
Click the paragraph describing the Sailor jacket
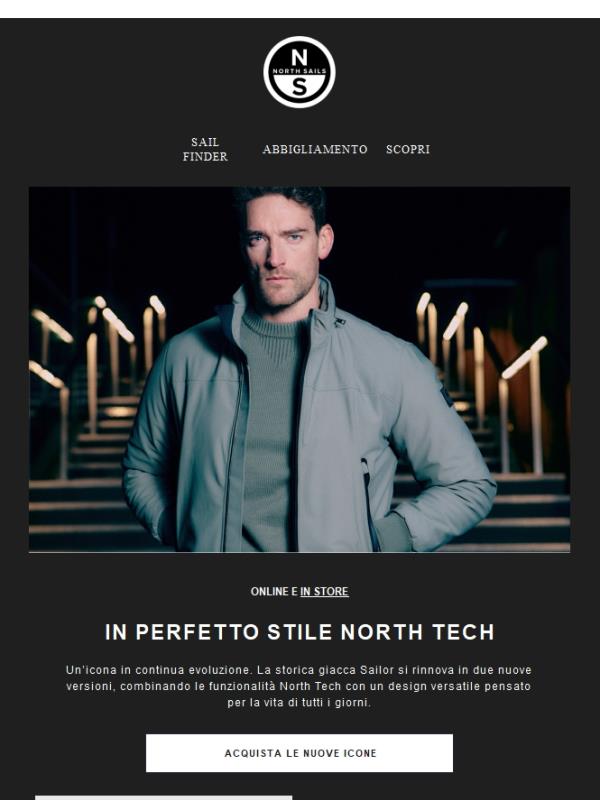(299, 686)
